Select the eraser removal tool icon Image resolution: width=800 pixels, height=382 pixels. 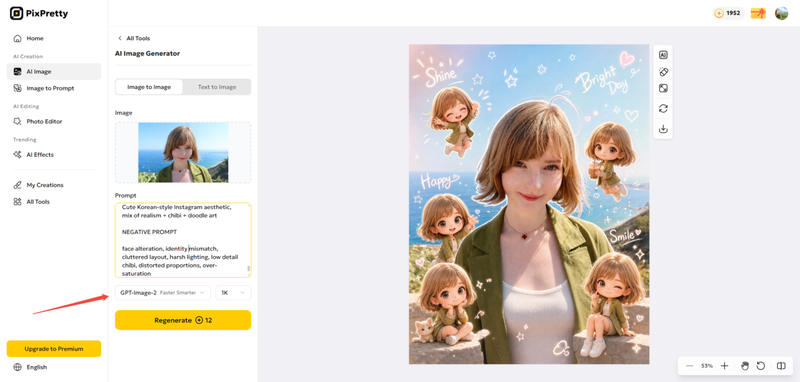tap(663, 72)
